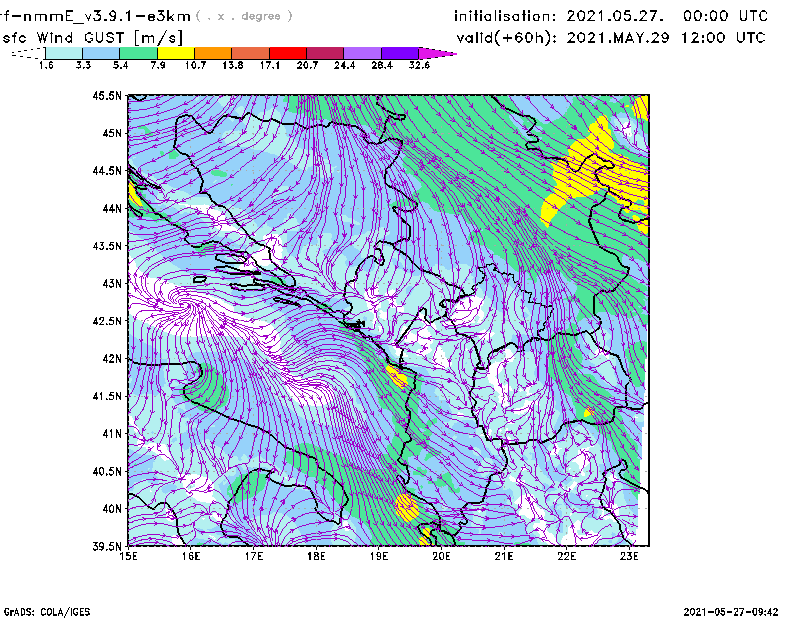Click the legend value "32.6"

419,65
